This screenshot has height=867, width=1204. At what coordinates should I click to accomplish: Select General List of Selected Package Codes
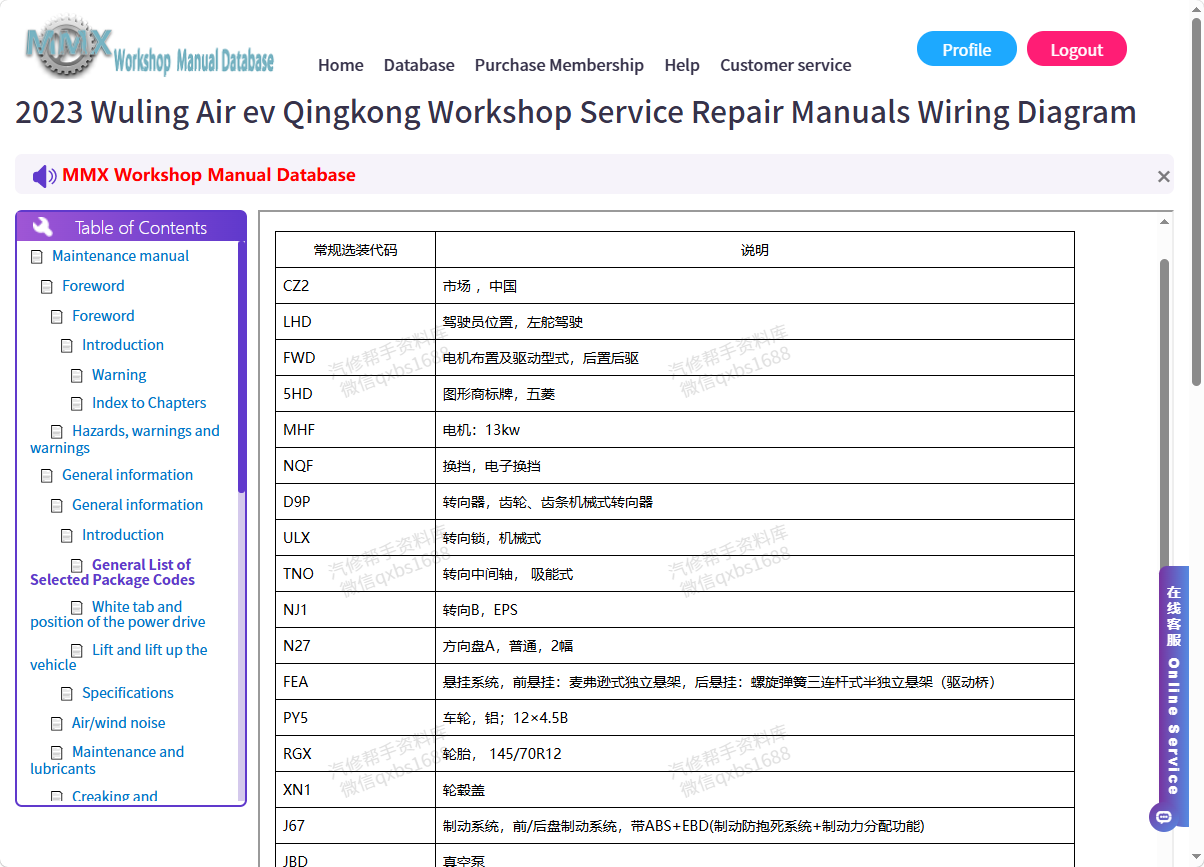(x=112, y=572)
